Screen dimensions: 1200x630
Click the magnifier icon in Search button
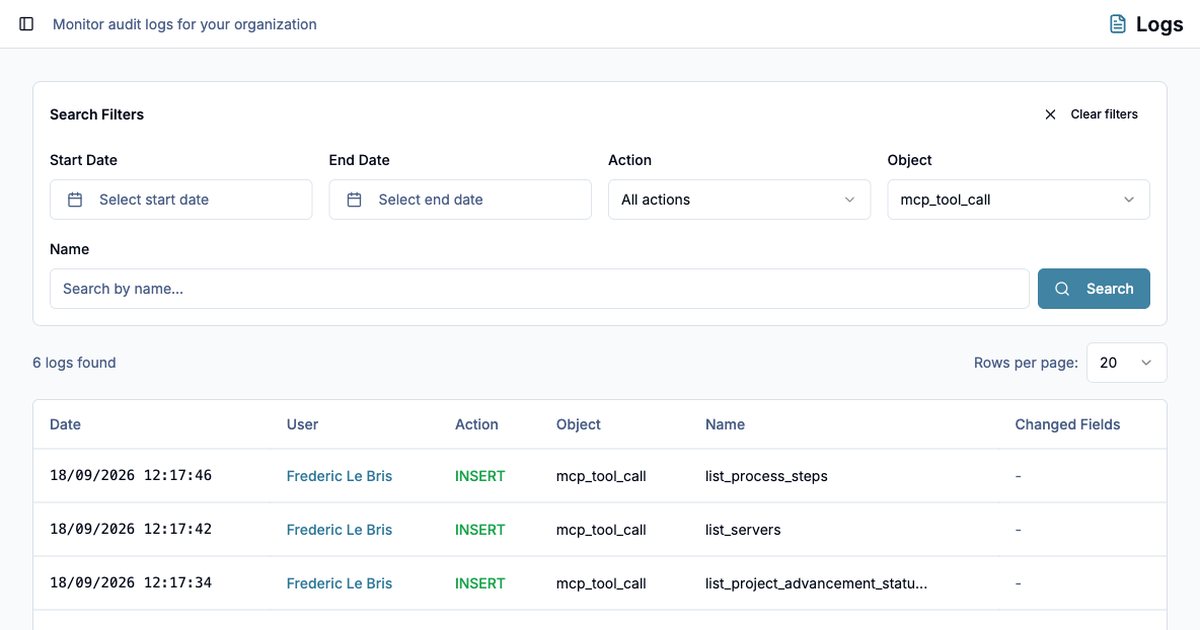(1063, 289)
